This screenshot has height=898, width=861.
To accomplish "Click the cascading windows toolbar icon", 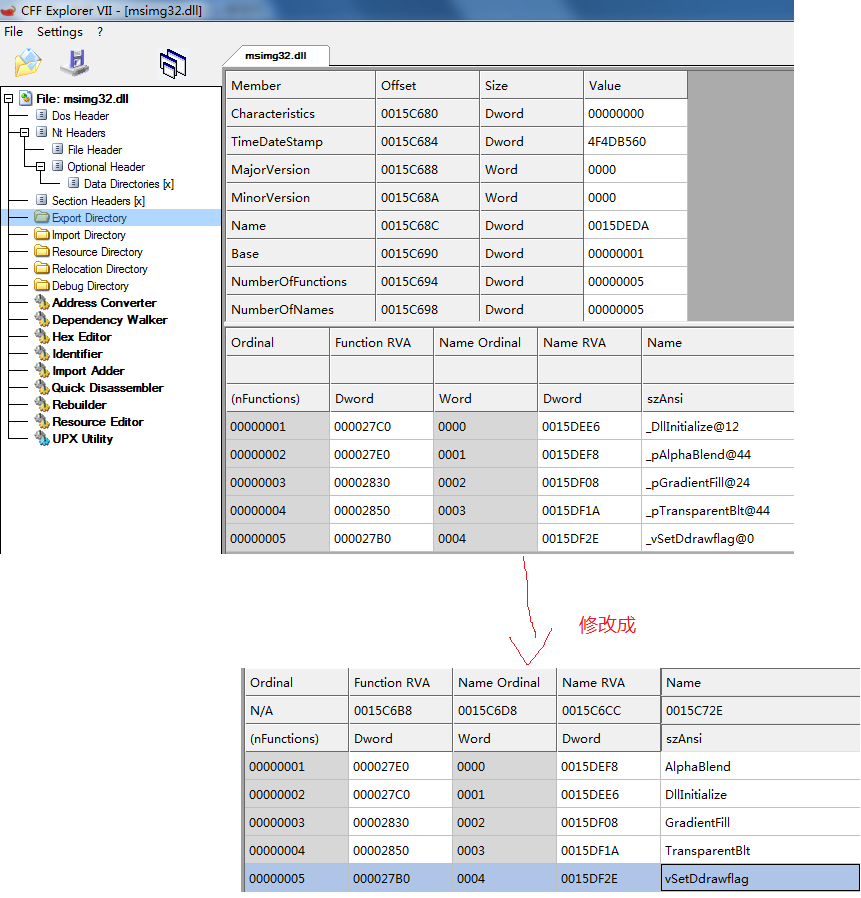I will pyautogui.click(x=173, y=64).
